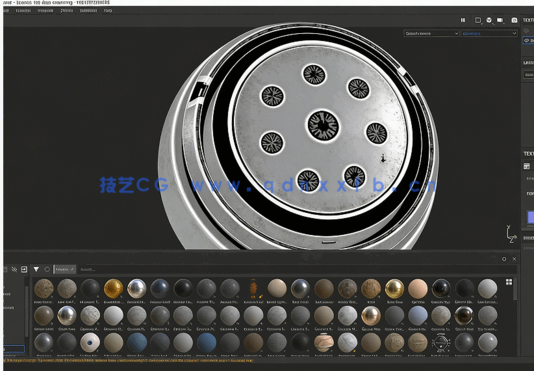Select the blue-outlined category in assets sidebar
Image resolution: width=534 pixels, height=371 pixels.
tap(14, 349)
